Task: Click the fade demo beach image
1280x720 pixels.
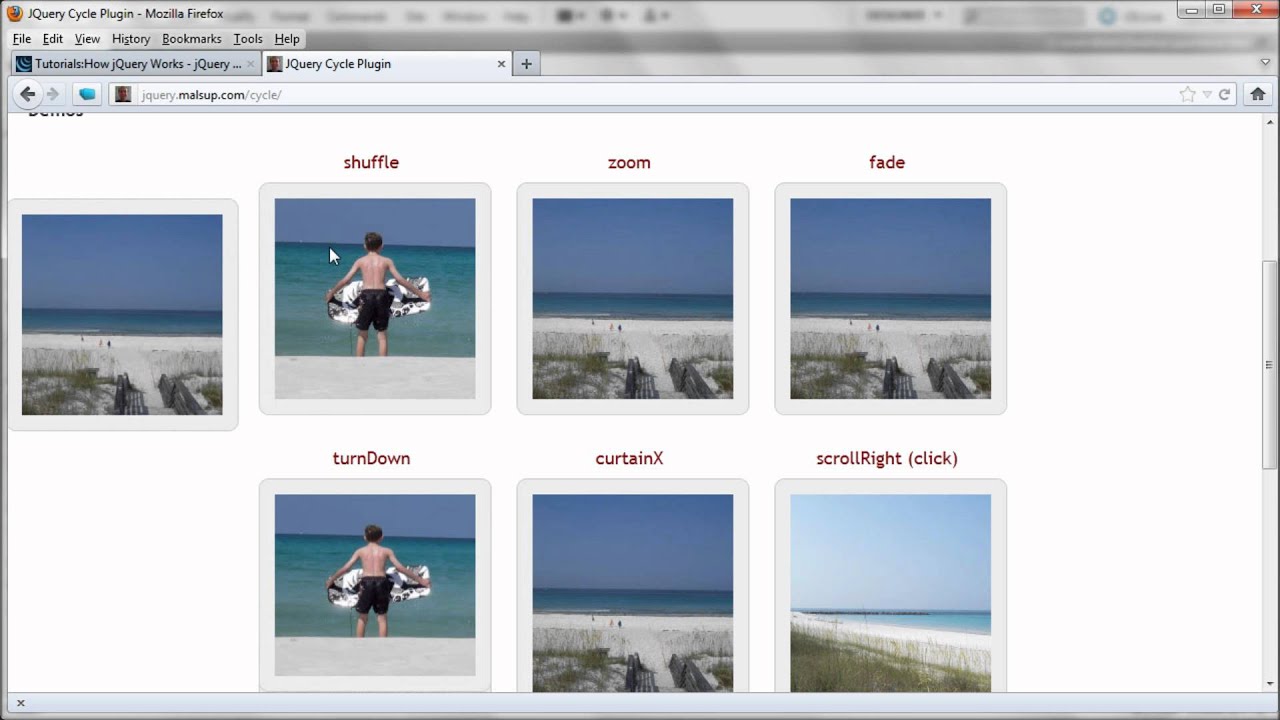Action: 891,298
